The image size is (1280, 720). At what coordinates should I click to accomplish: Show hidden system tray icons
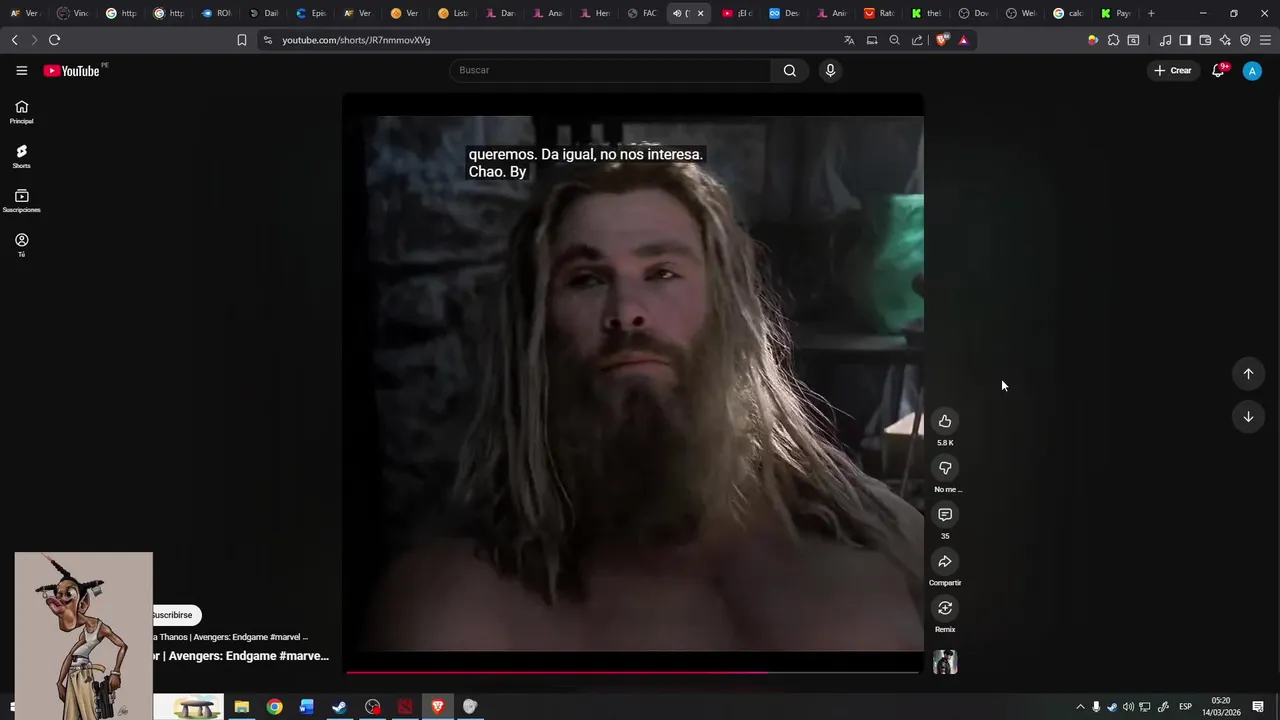pyautogui.click(x=1080, y=707)
